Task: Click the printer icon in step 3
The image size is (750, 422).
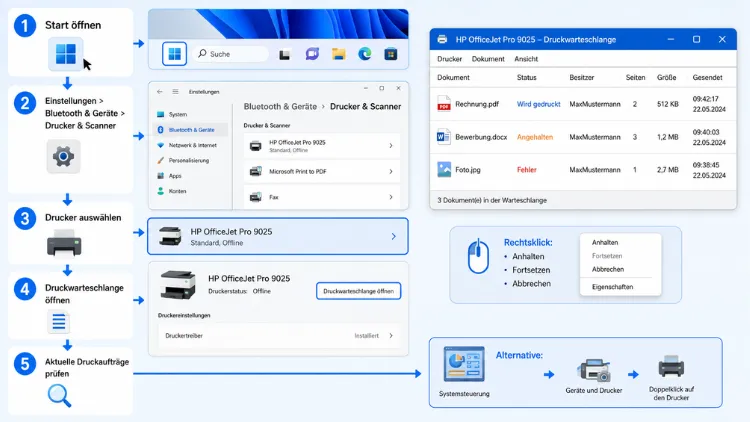Action: coord(64,243)
